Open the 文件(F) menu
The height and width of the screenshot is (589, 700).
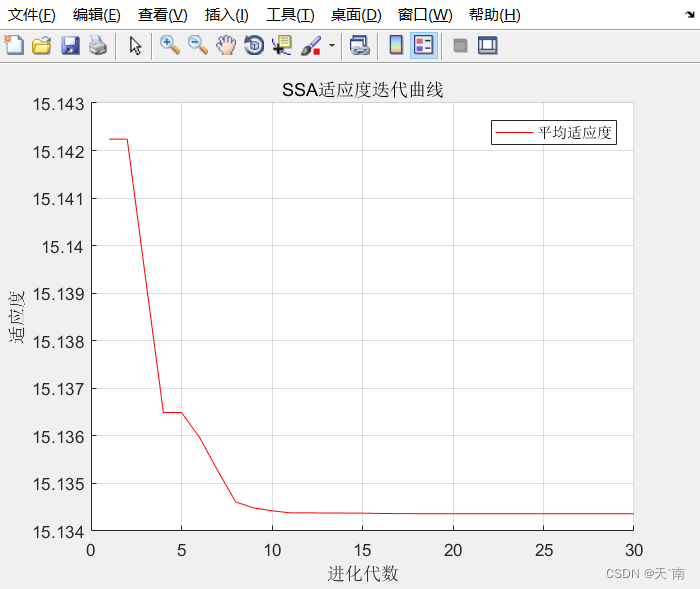32,15
